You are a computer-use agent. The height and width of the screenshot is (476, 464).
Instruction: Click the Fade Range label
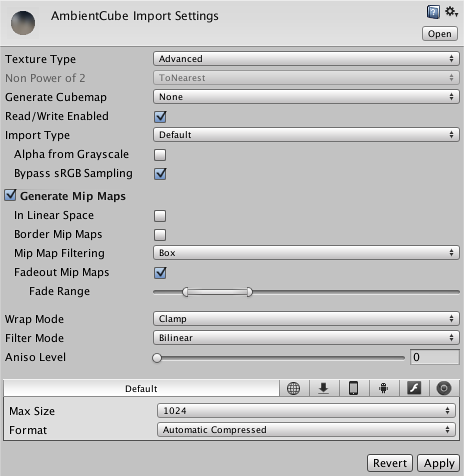[59, 291]
